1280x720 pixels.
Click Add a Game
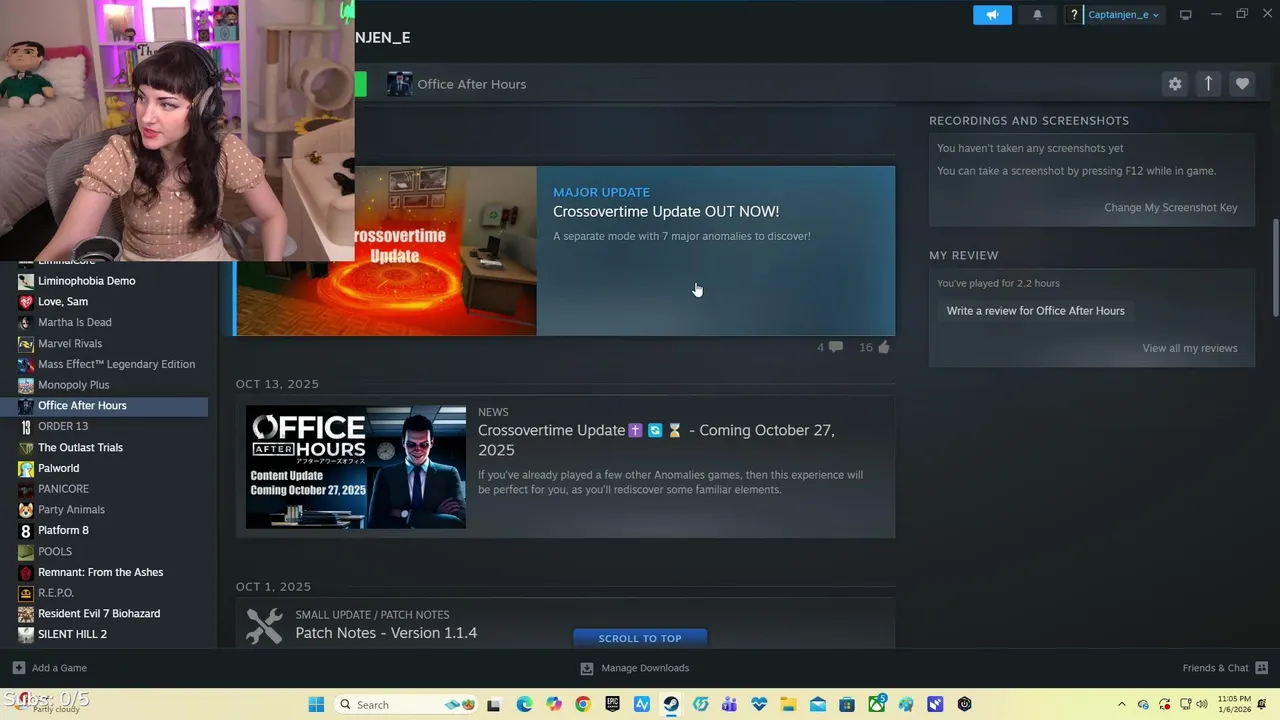pyautogui.click(x=50, y=668)
